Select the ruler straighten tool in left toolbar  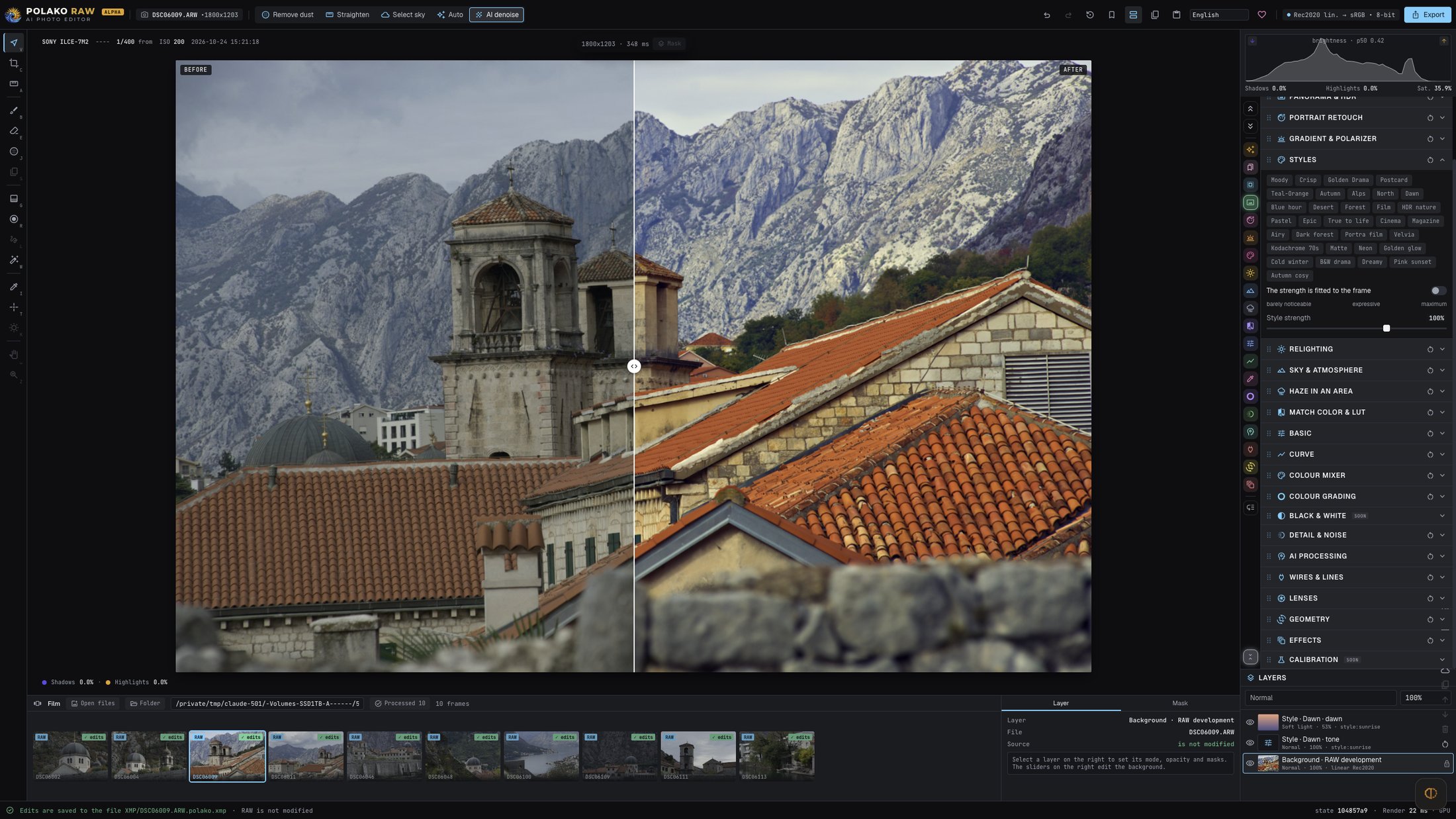[x=13, y=83]
